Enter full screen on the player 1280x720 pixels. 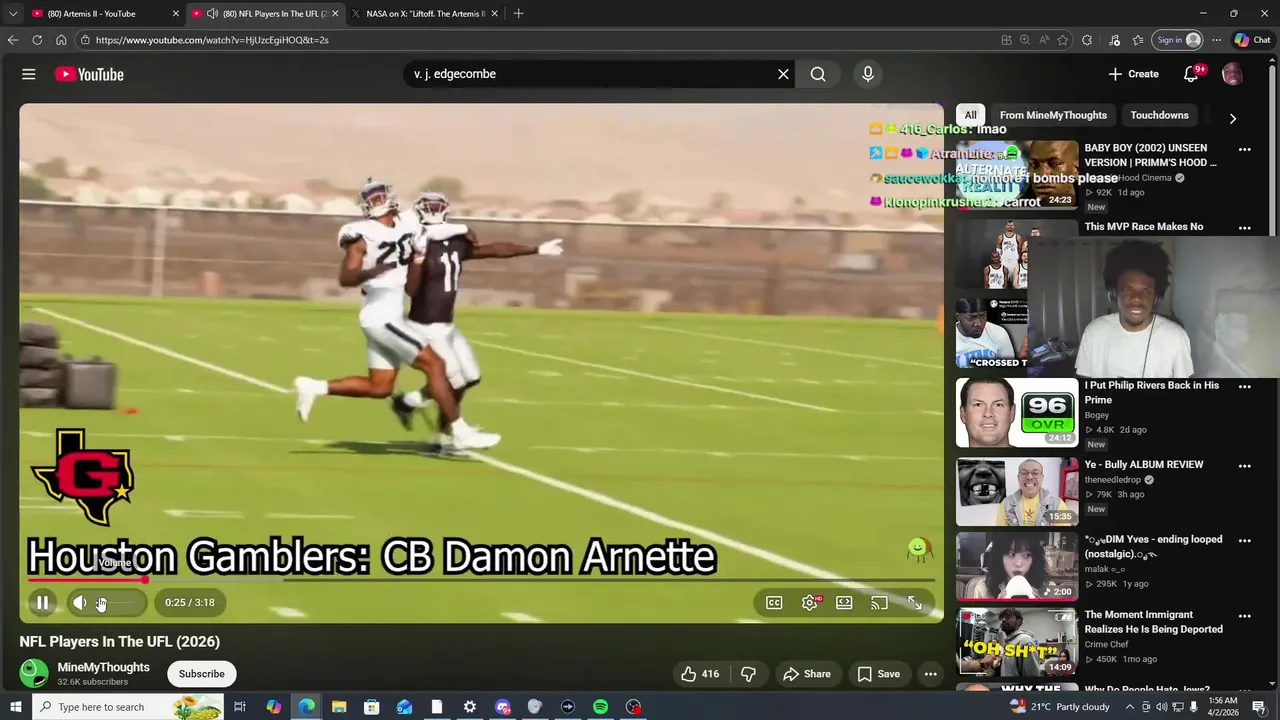coord(915,602)
